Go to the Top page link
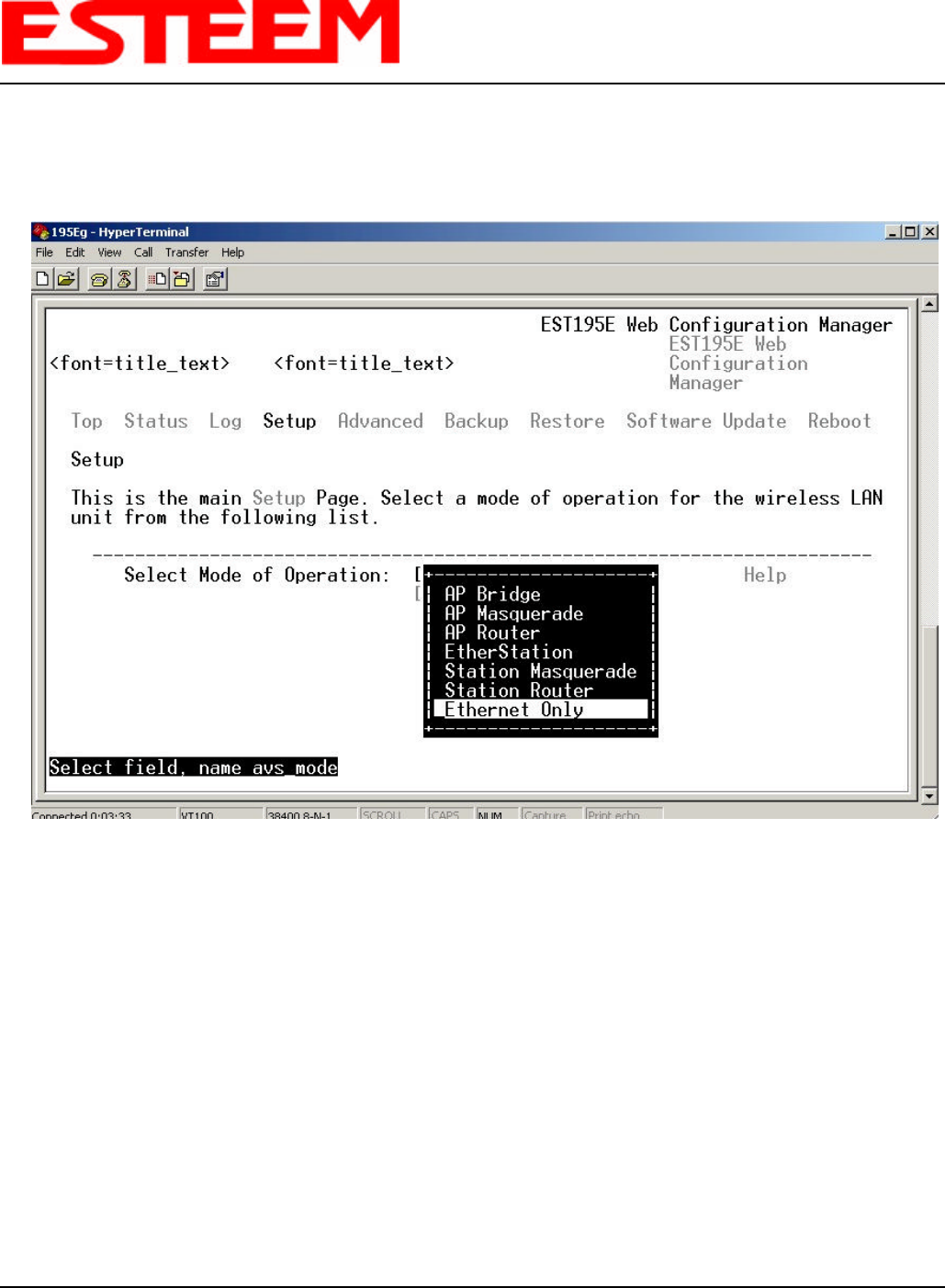This screenshot has width=945, height=1288. pyautogui.click(x=87, y=421)
